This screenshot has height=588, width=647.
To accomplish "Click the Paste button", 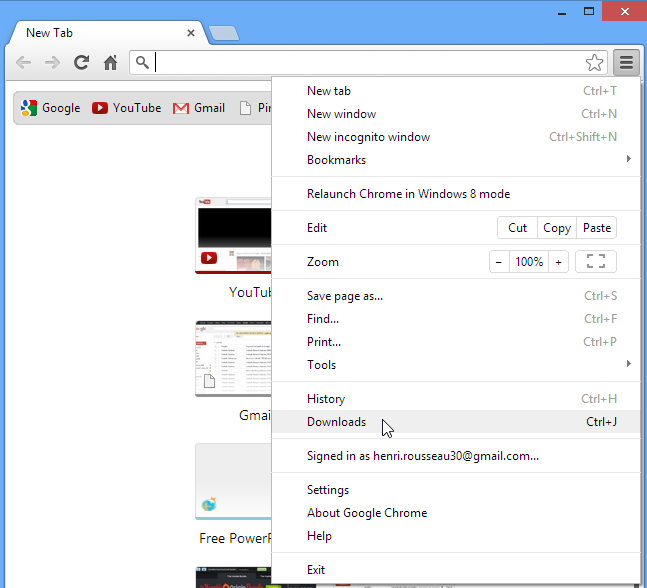I will pyautogui.click(x=597, y=228).
